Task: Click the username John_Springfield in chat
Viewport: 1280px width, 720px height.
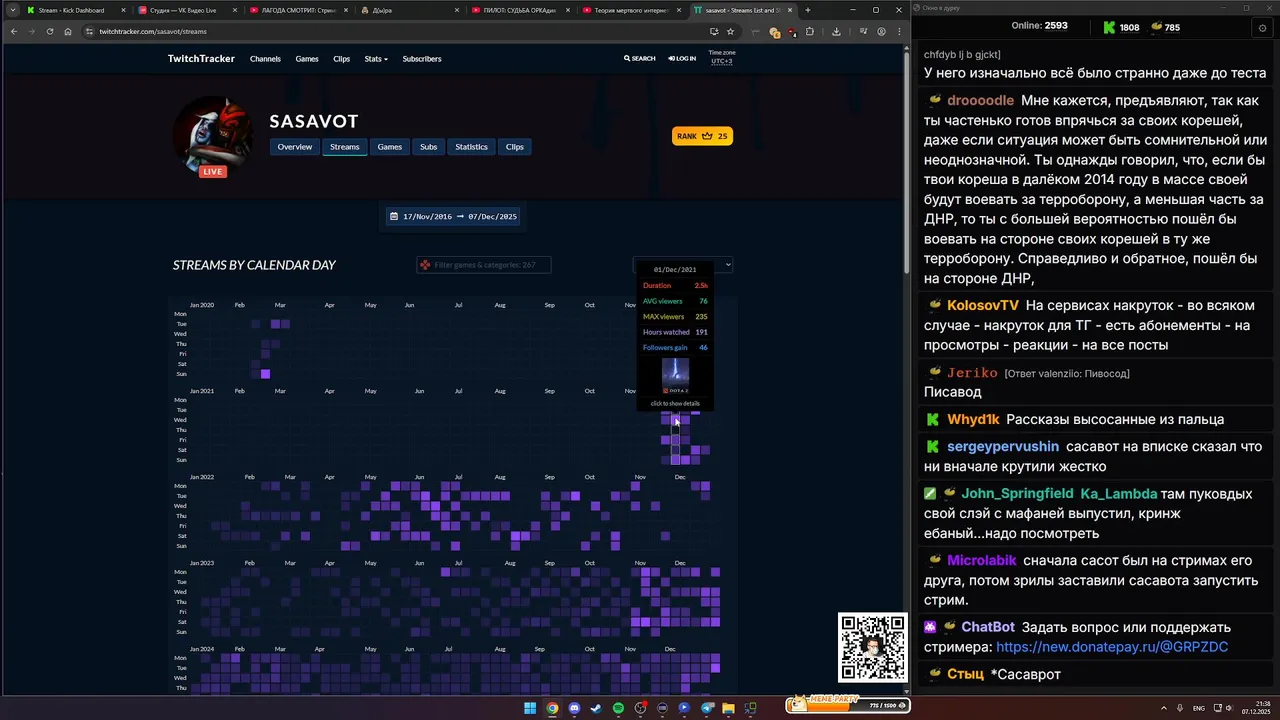Action: tap(1017, 494)
